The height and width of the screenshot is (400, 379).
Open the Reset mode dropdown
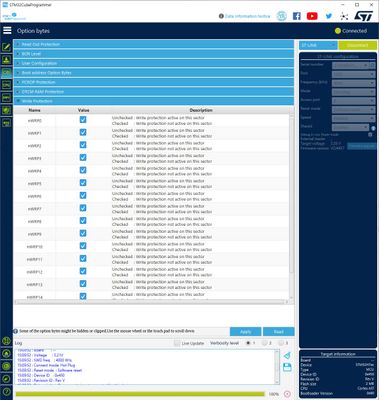click(353, 109)
